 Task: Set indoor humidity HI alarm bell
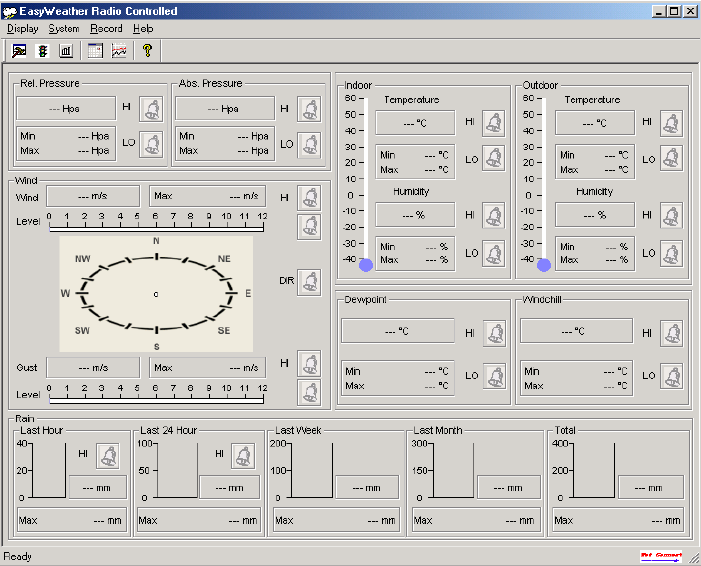click(x=494, y=216)
